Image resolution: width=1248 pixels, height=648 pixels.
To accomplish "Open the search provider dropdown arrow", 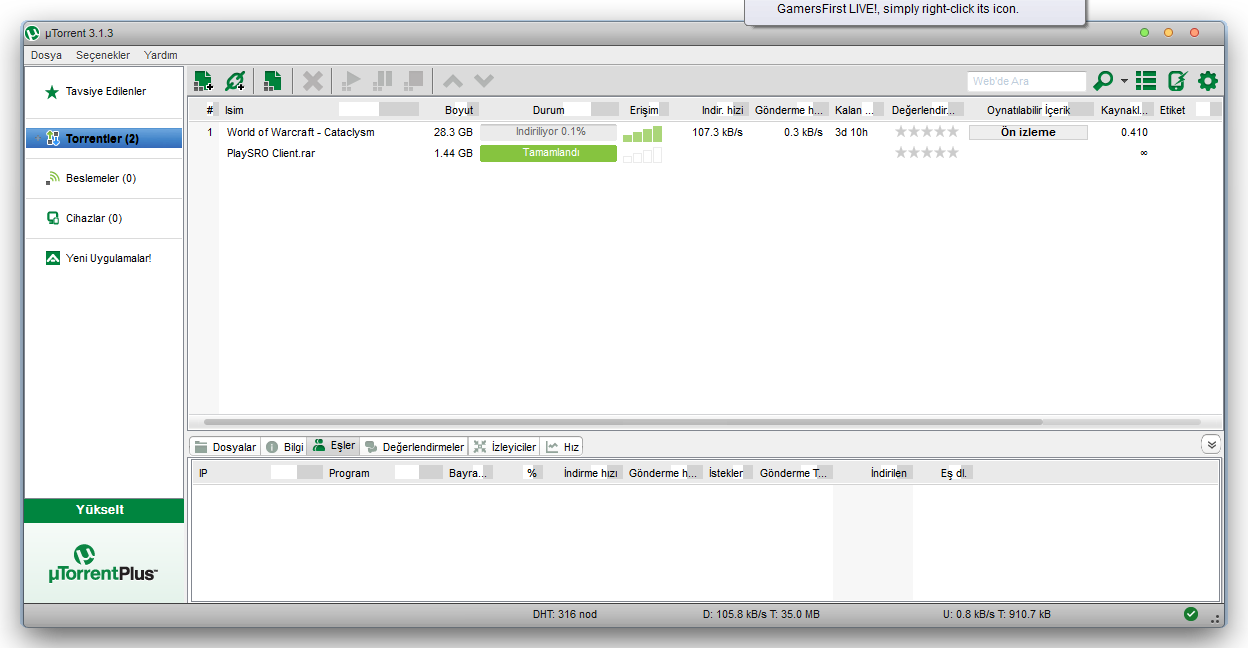I will [x=1124, y=82].
